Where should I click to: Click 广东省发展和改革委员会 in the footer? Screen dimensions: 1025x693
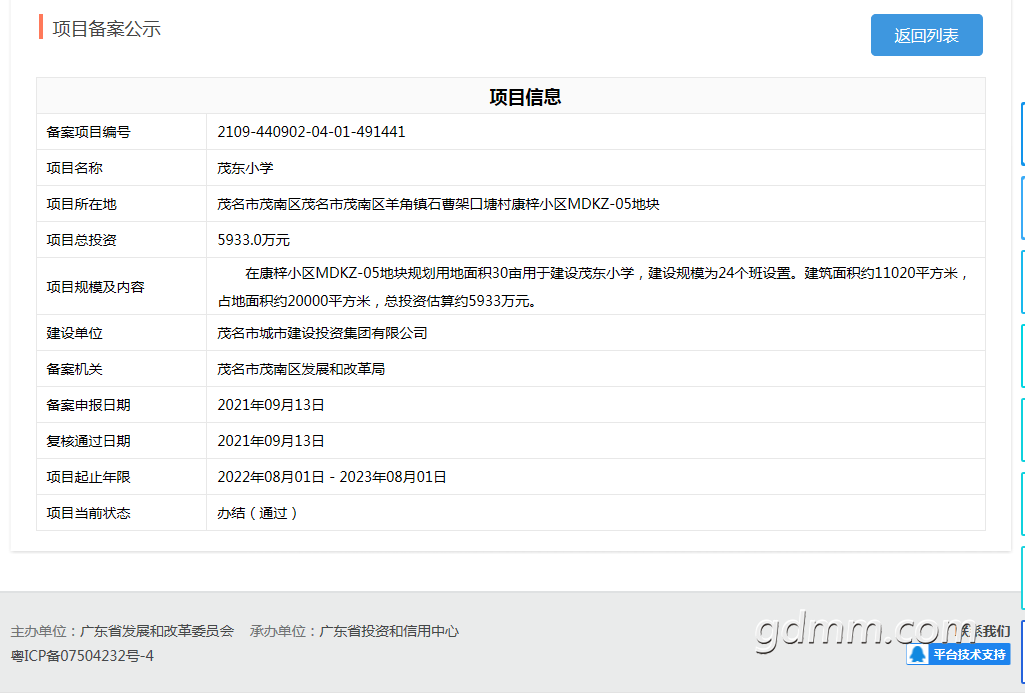click(x=157, y=632)
